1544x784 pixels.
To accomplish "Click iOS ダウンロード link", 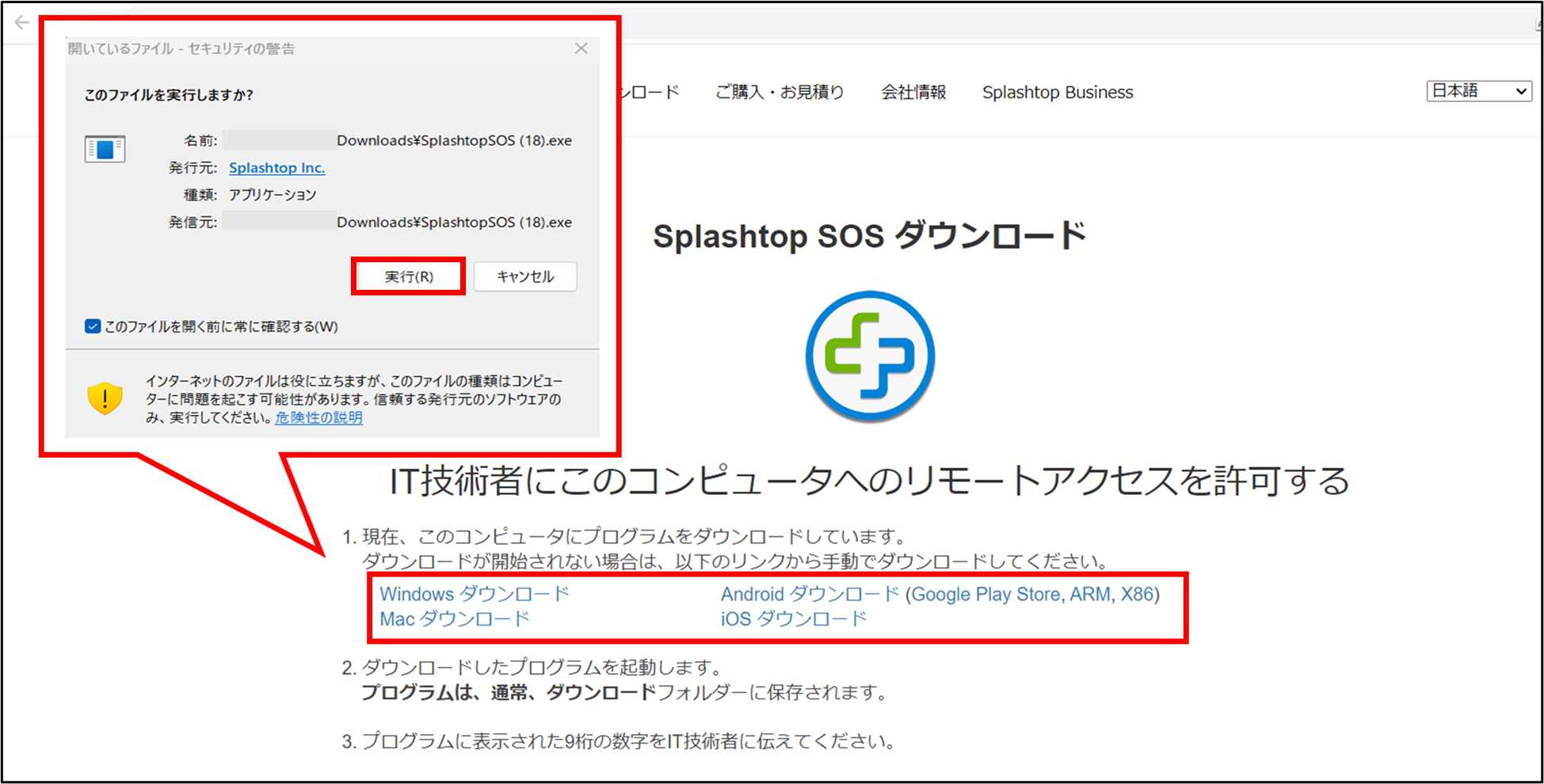I will click(x=794, y=618).
